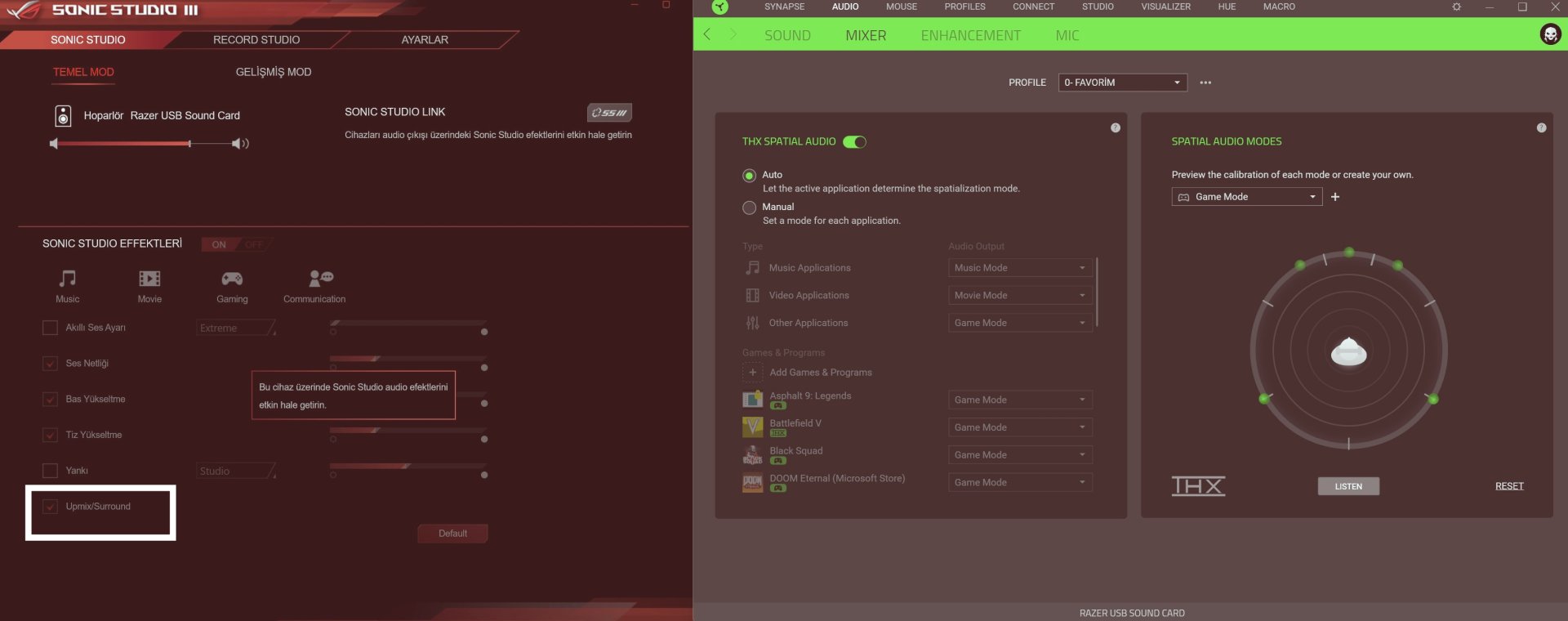The image size is (1568, 621).
Task: Open Video Applications audio output dropdown
Action: [1020, 296]
